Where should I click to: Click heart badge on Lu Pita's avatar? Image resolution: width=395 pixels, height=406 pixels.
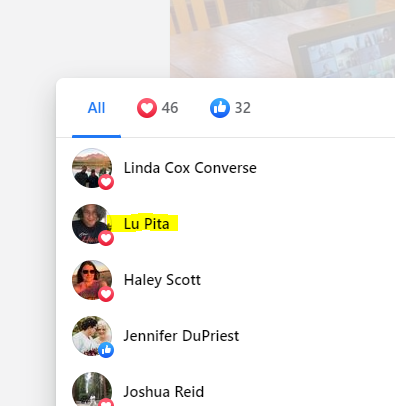coord(106,238)
